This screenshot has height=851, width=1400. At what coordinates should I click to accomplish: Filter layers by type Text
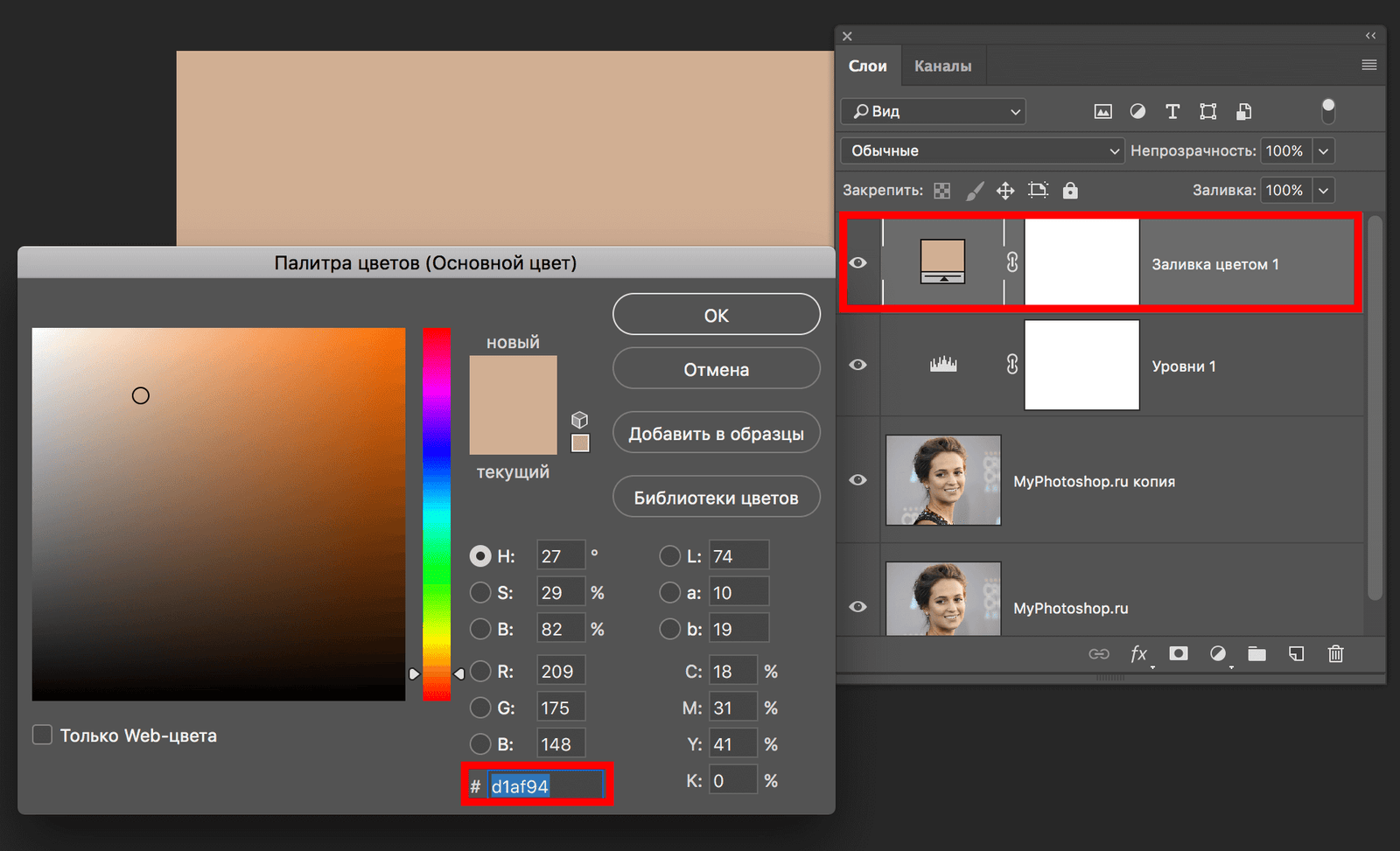click(x=1172, y=111)
